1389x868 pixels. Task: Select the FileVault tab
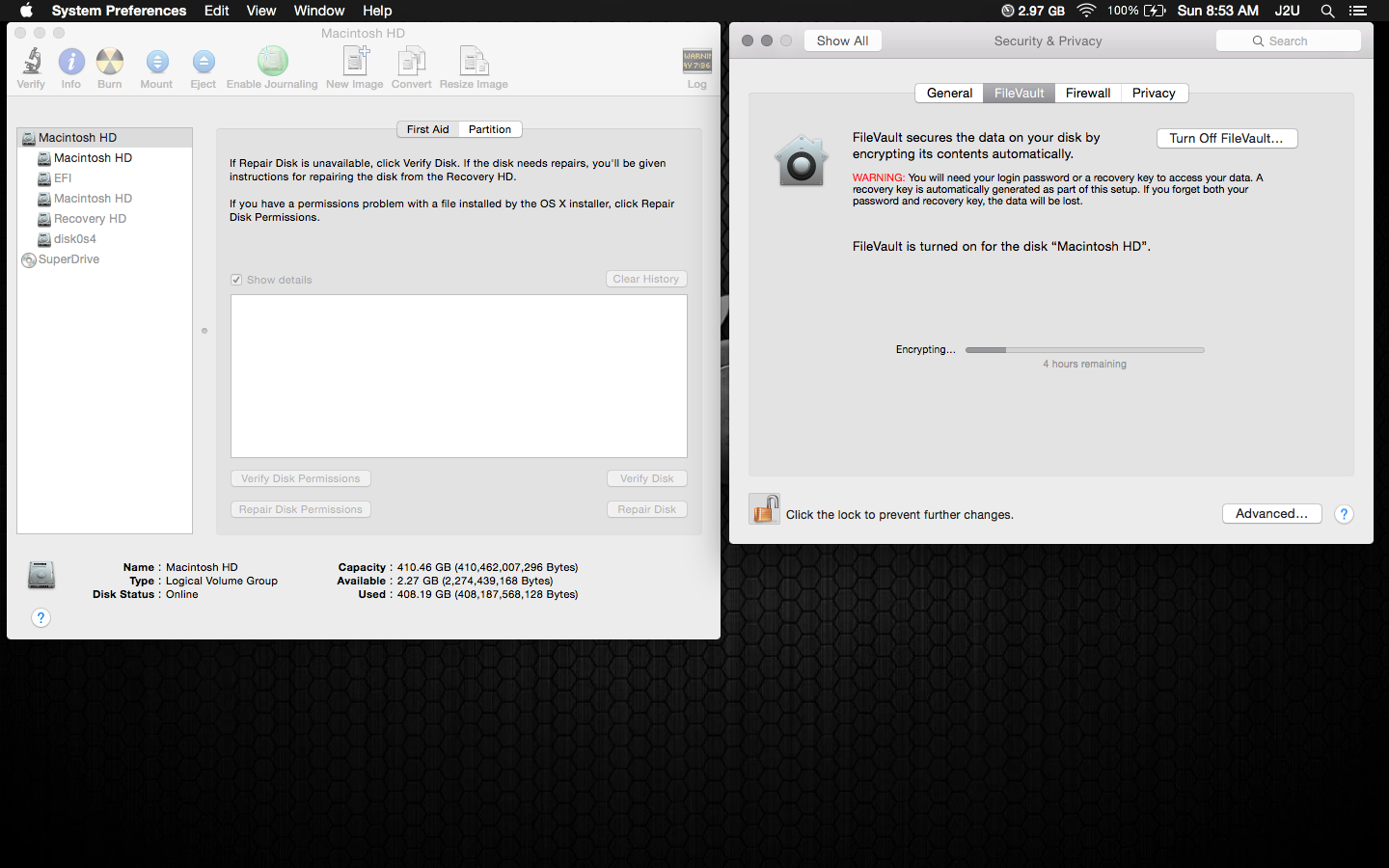click(x=1019, y=94)
